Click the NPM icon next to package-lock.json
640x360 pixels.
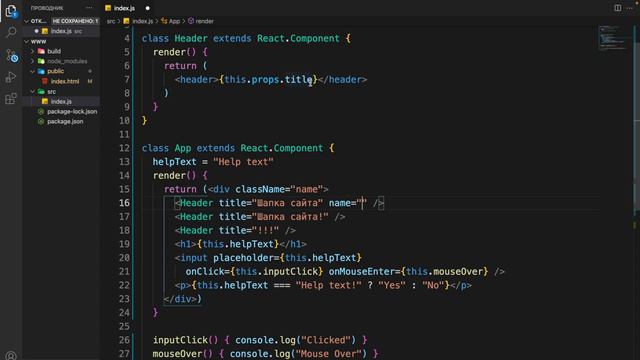41,111
